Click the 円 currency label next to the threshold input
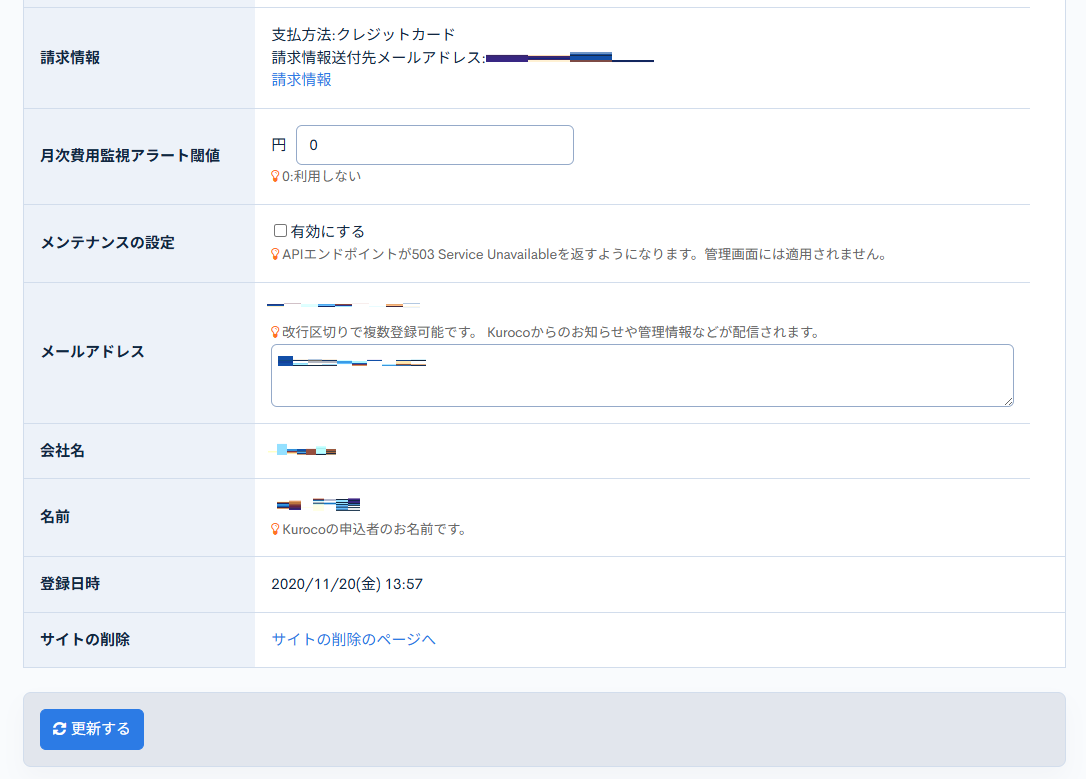The image size is (1086, 779). 278,144
